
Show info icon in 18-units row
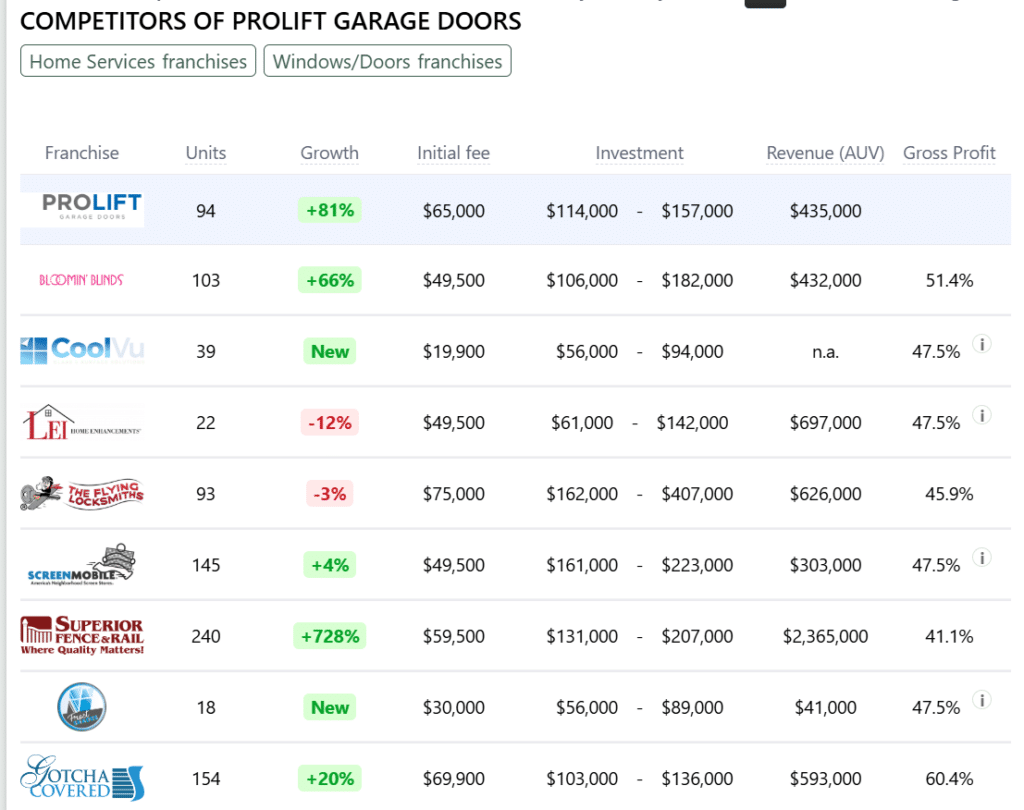982,700
